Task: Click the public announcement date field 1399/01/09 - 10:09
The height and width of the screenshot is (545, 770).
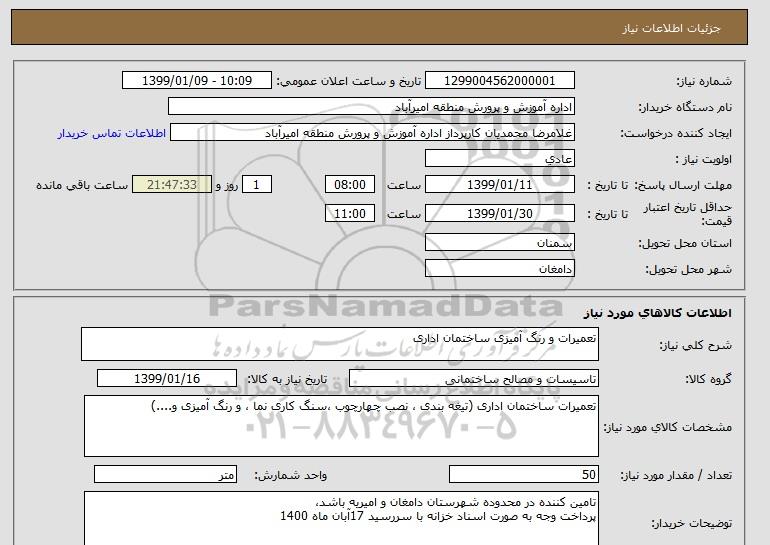Action: click(x=196, y=81)
